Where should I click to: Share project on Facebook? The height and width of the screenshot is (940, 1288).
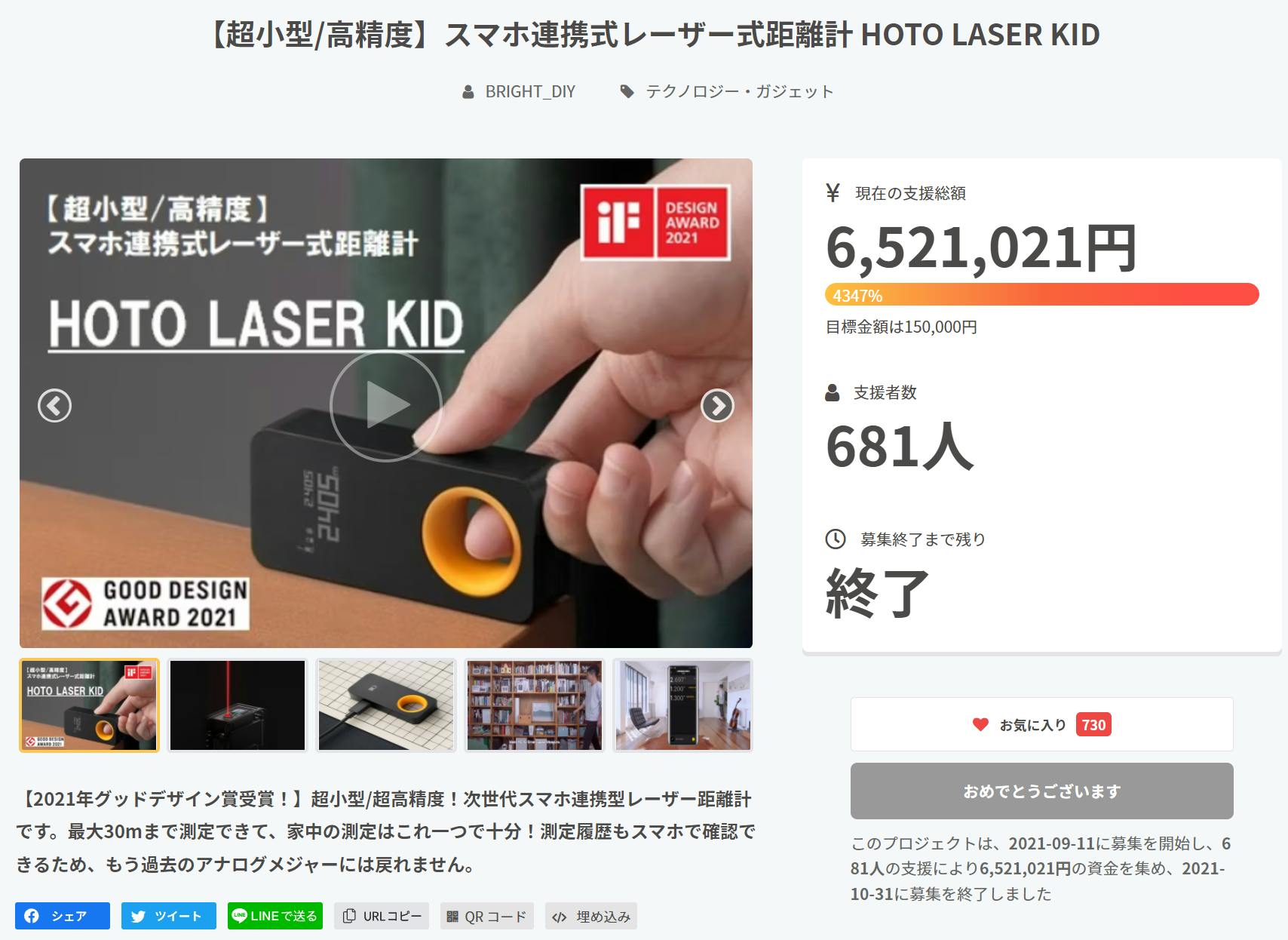click(x=63, y=916)
